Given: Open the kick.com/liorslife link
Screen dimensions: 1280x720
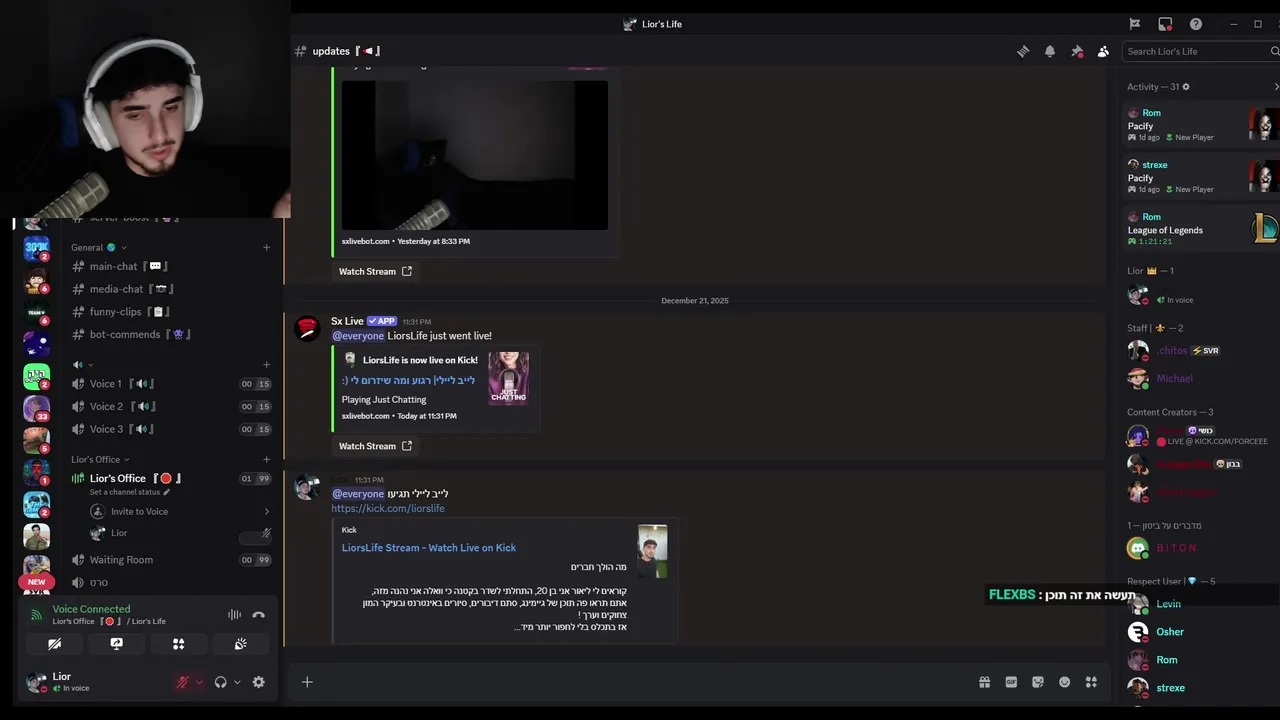Looking at the screenshot, I should 388,508.
